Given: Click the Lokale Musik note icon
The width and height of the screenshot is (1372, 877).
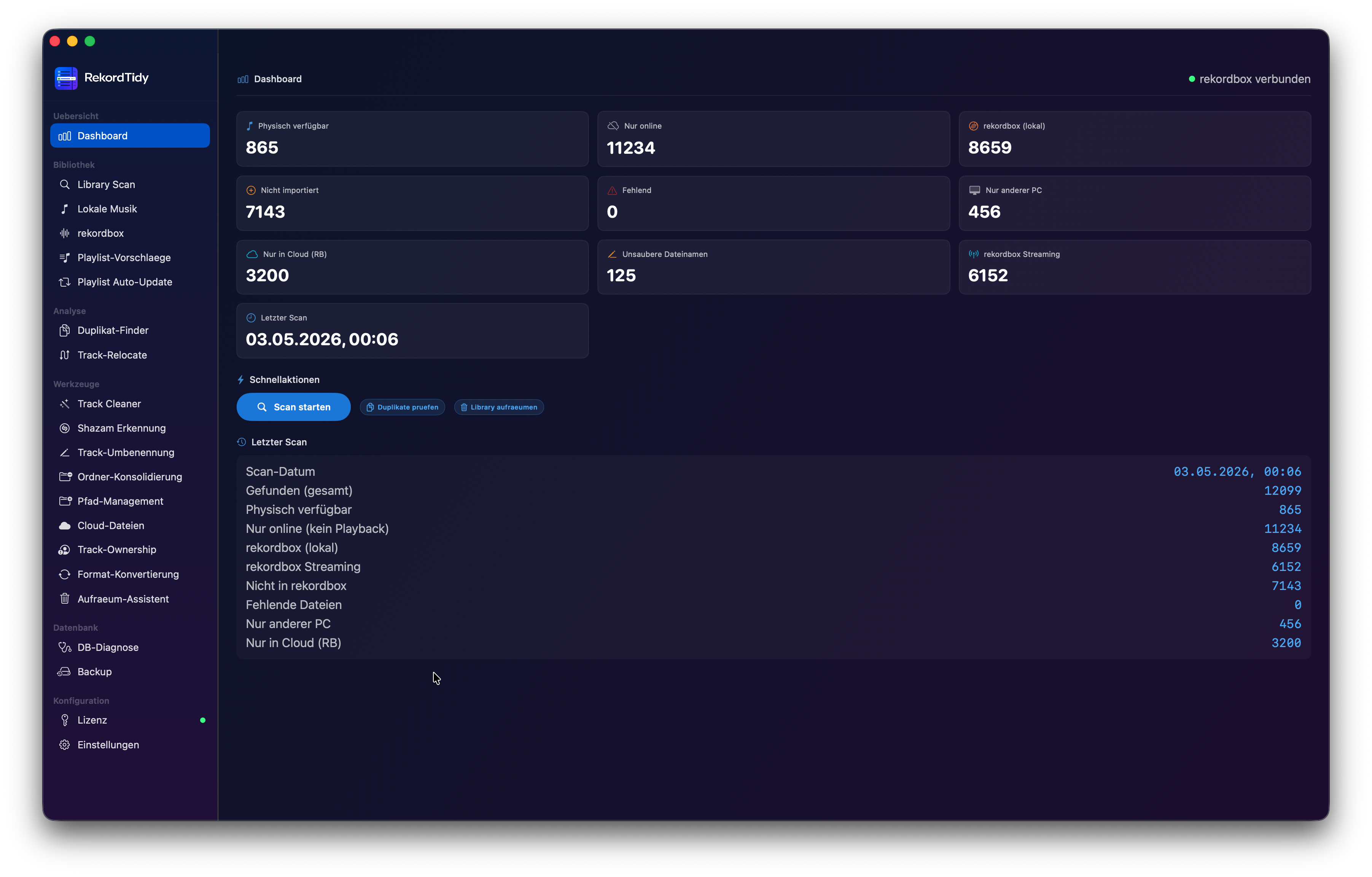Looking at the screenshot, I should 65,209.
